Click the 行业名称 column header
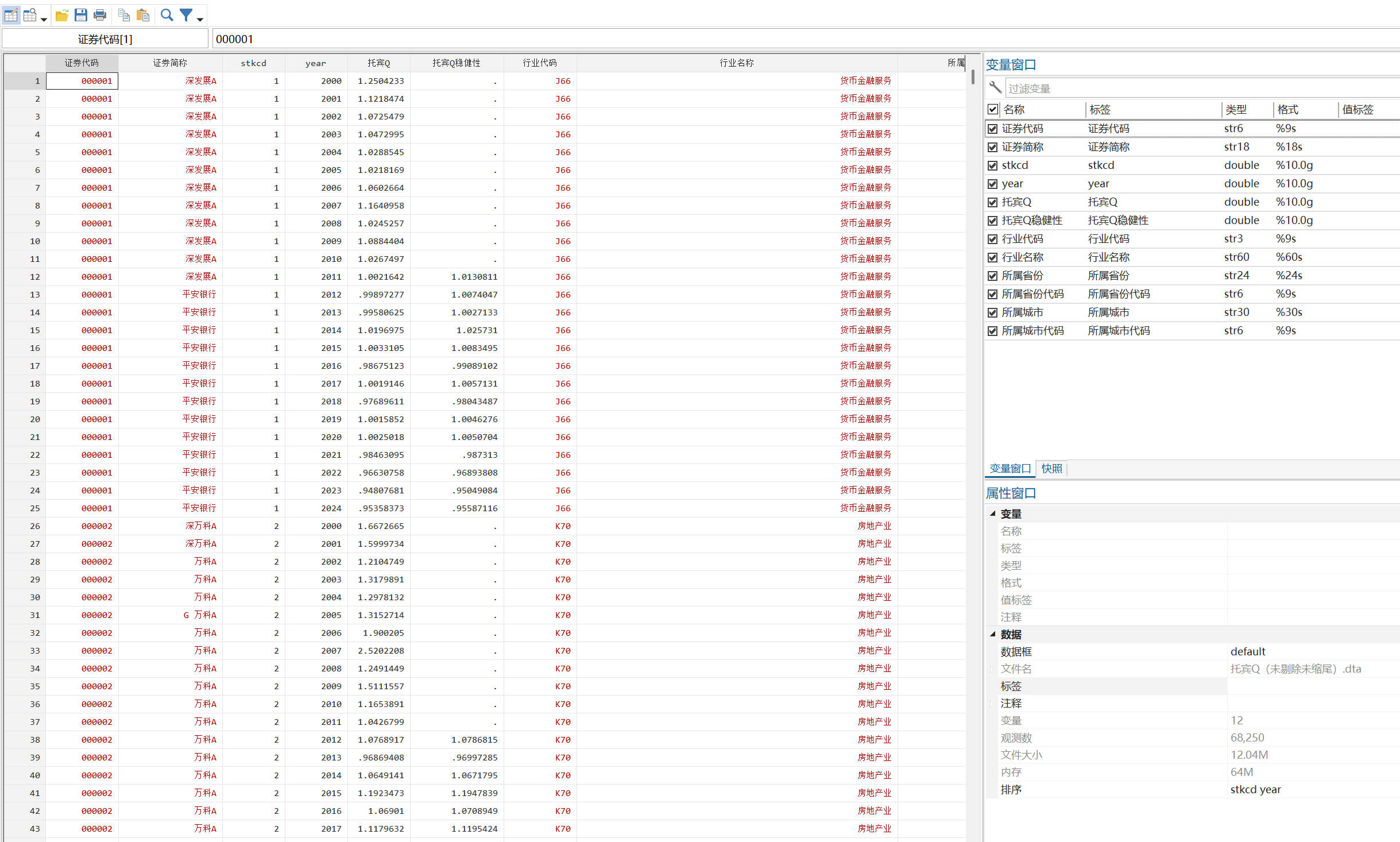 pyautogui.click(x=737, y=63)
